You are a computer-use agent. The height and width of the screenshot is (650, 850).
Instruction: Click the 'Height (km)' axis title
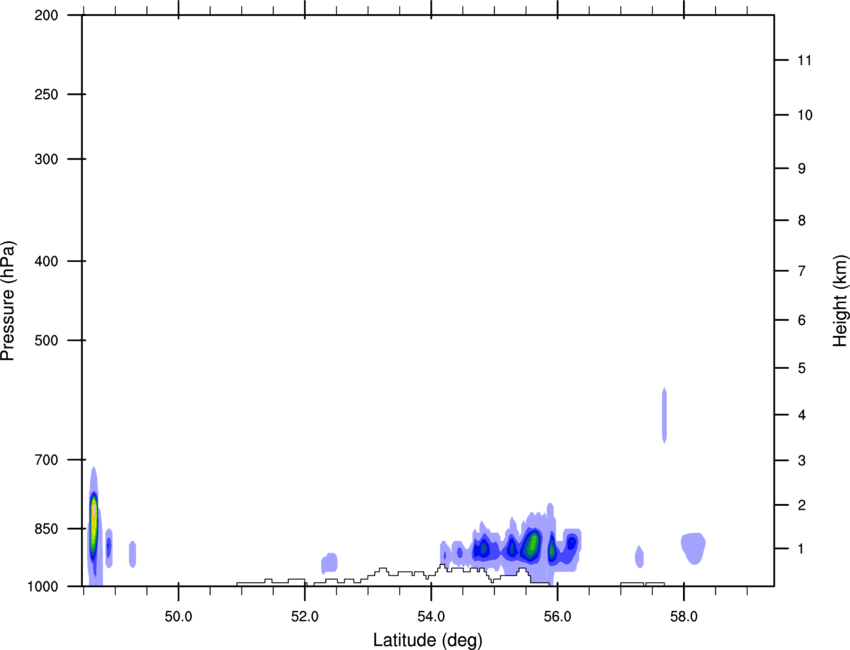pos(840,301)
